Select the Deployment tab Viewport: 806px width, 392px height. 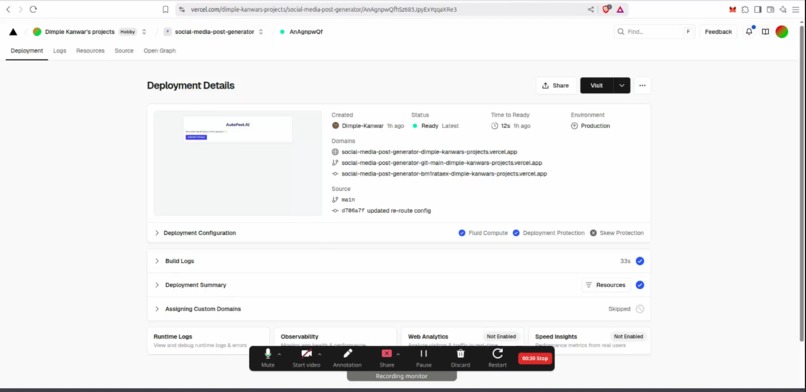(27, 51)
